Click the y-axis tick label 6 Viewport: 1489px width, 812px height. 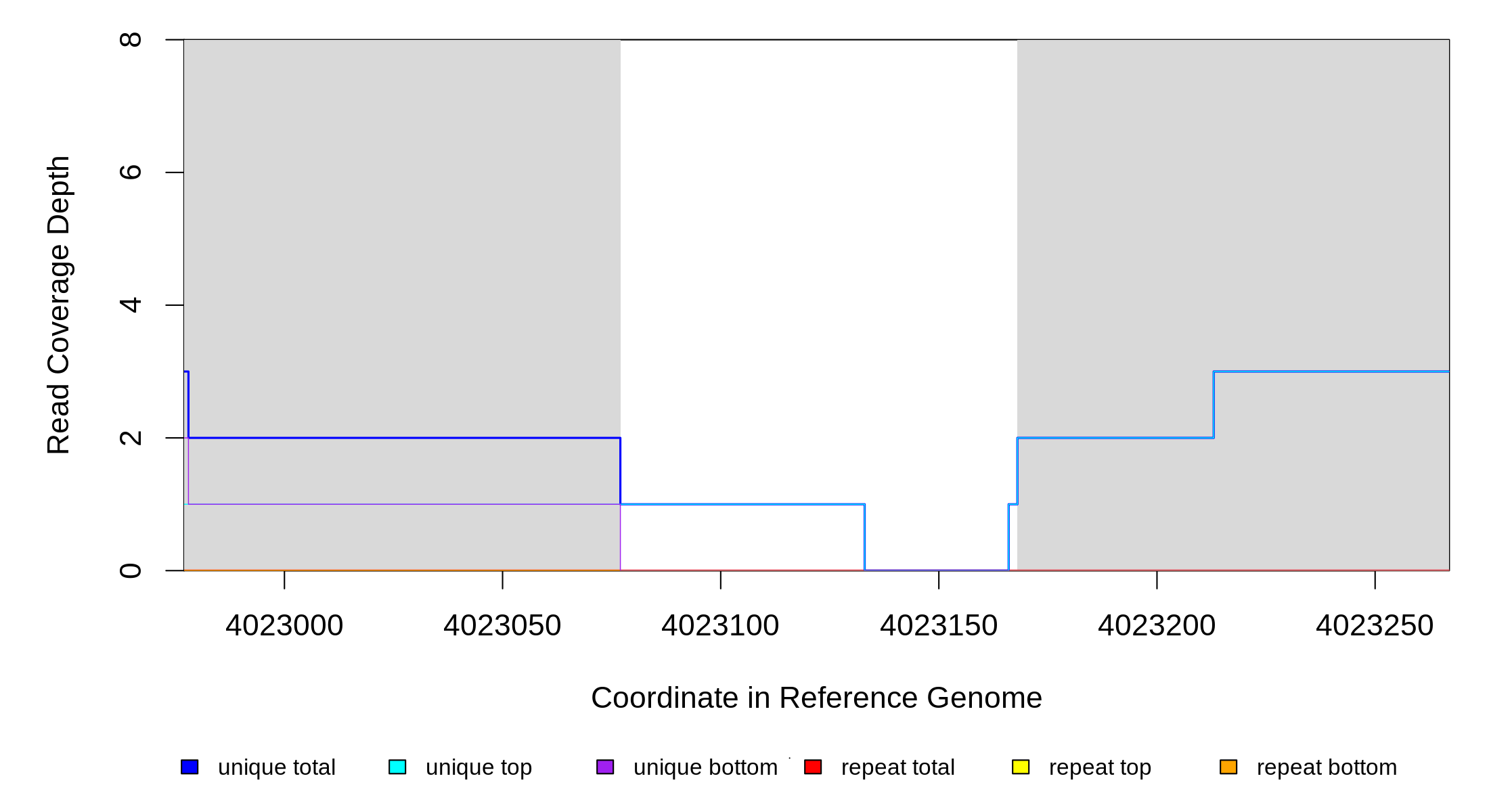(x=130, y=173)
